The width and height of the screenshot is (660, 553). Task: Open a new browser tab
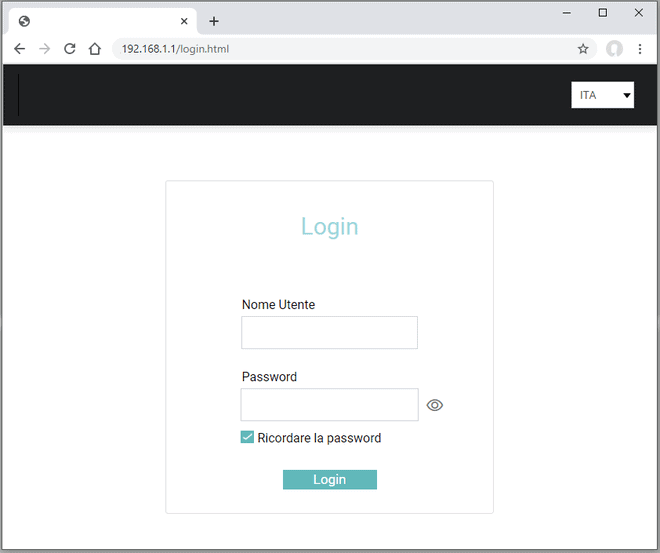(x=214, y=21)
